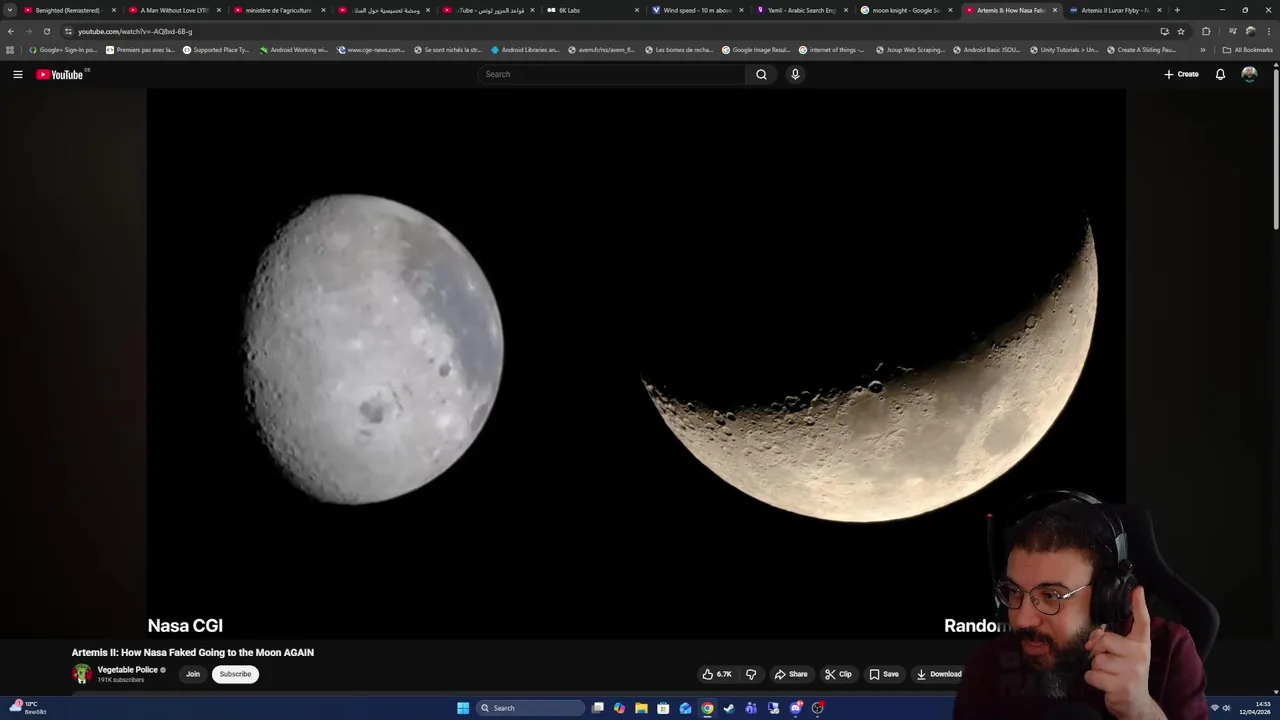This screenshot has height=720, width=1280.
Task: Open the YouTube guide hamburger menu
Action: coord(17,74)
